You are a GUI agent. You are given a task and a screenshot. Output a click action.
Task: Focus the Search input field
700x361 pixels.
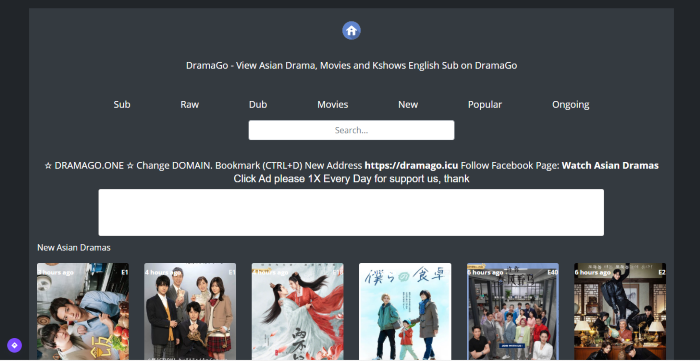(x=351, y=130)
